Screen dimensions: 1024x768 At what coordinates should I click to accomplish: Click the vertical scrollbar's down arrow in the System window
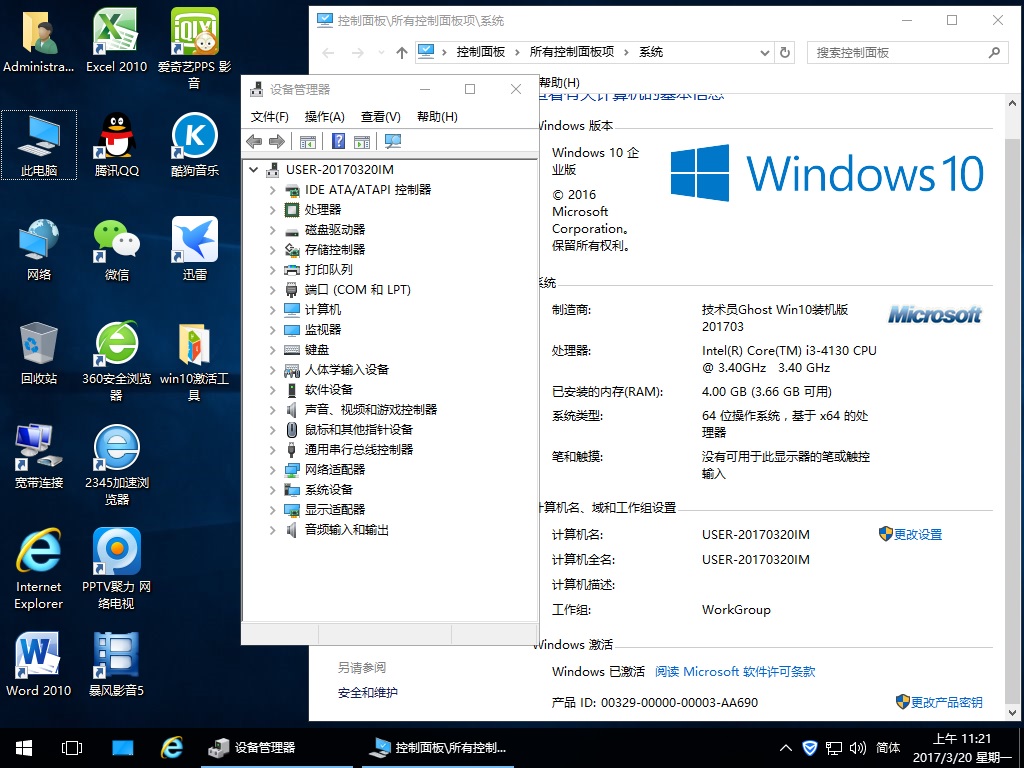pos(1012,712)
